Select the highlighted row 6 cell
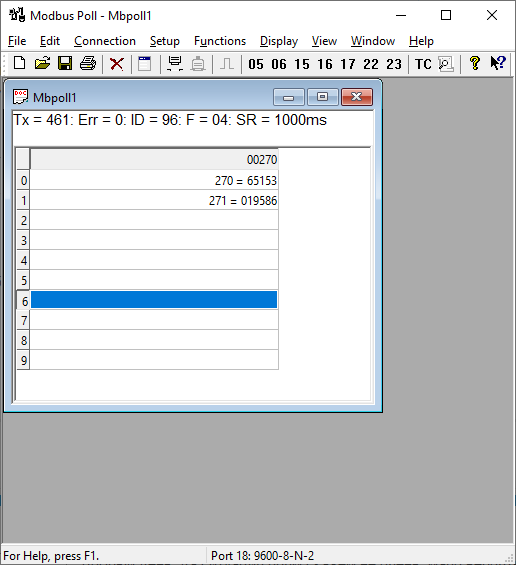The height and width of the screenshot is (565, 516). pos(154,300)
